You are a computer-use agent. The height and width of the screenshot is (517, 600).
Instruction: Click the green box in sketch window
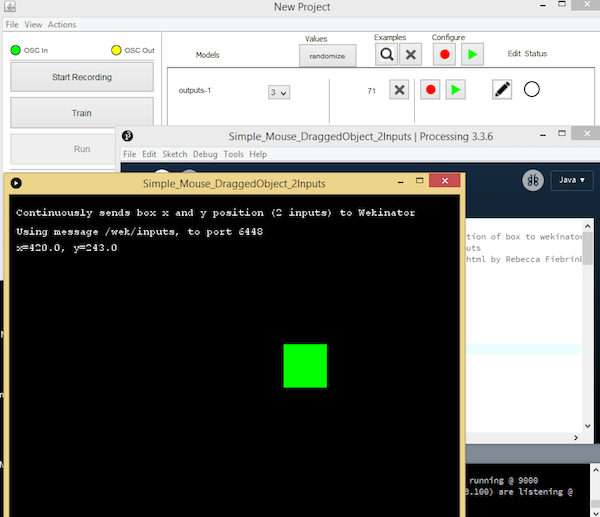[305, 365]
